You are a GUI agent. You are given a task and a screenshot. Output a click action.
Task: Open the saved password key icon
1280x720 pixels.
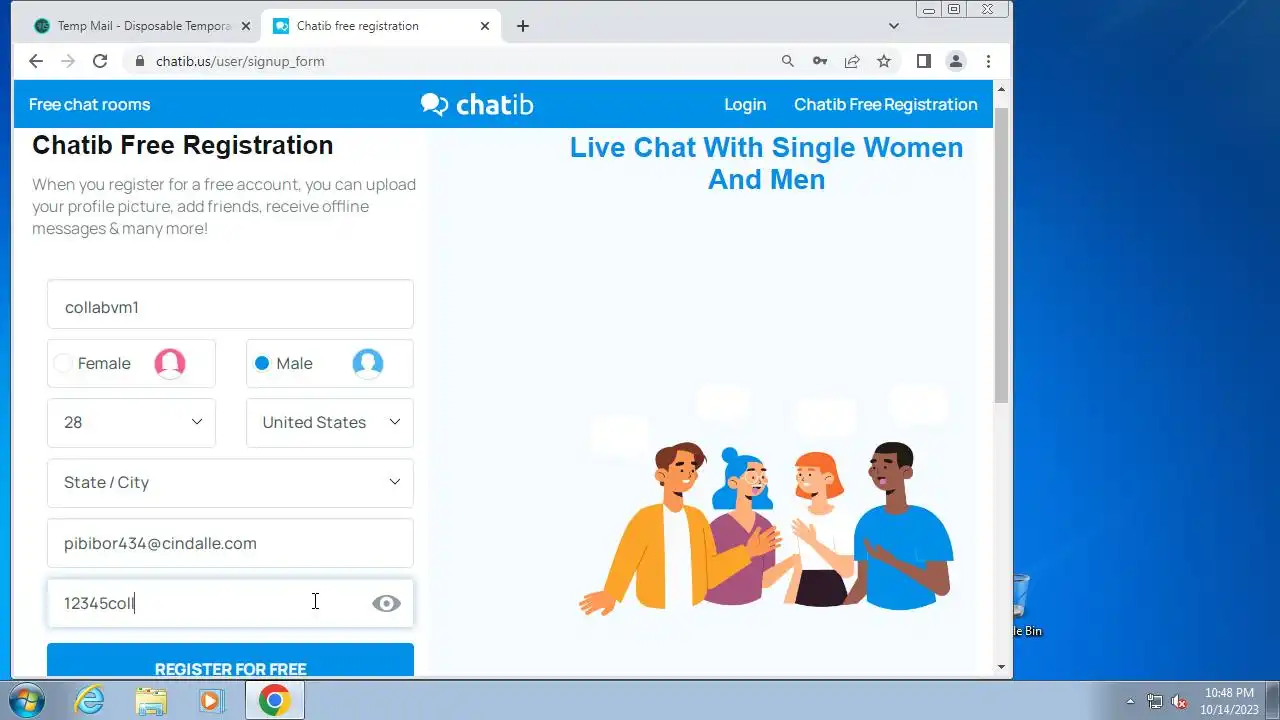click(820, 61)
